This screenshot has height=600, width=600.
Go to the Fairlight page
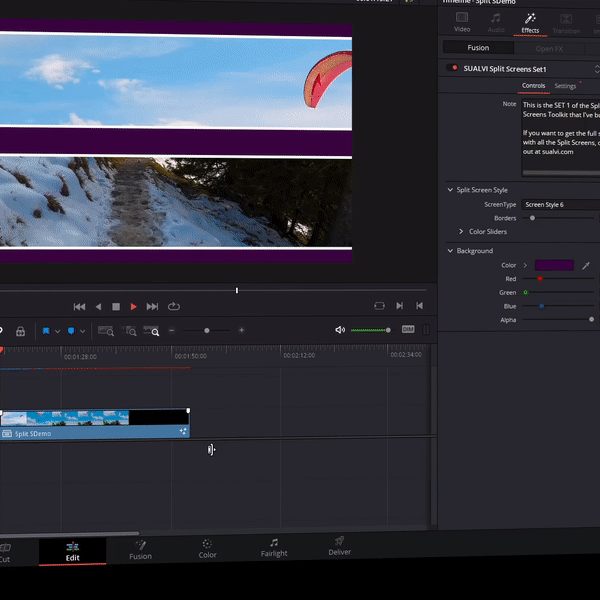[274, 548]
